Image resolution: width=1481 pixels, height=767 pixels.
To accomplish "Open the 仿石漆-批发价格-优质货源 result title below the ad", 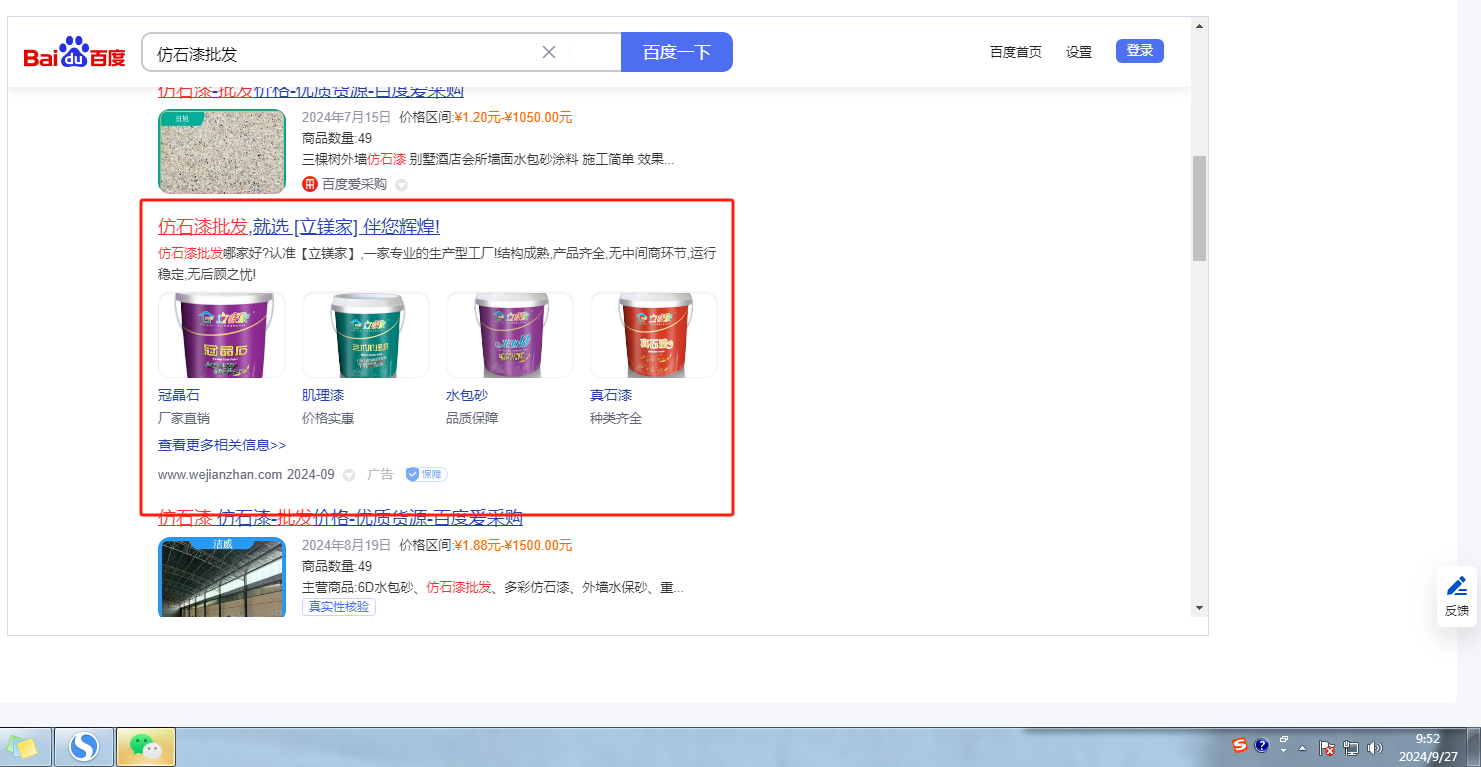I will tap(340, 517).
